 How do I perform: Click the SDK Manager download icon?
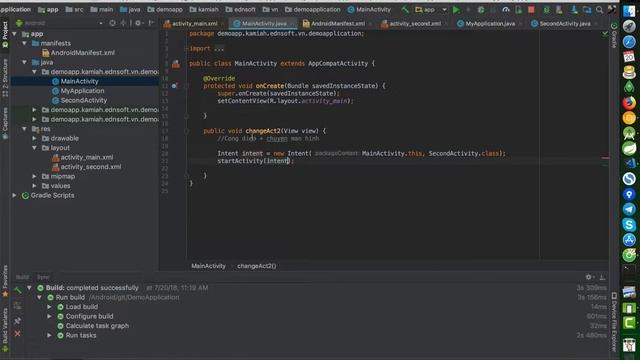point(574,9)
